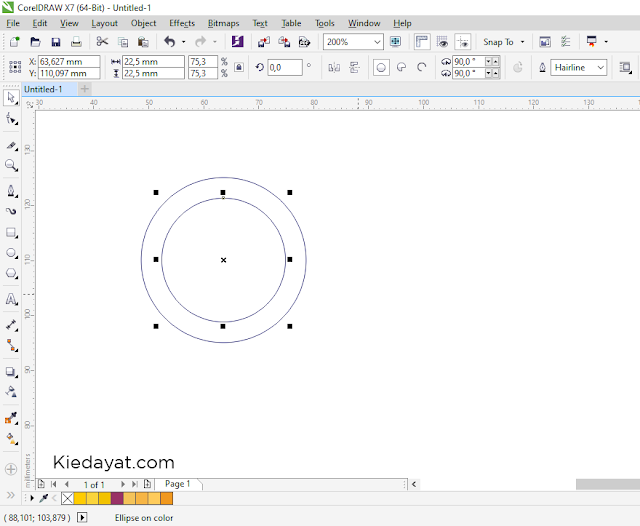The width and height of the screenshot is (640, 526).
Task: Select the Polygon tool
Action: (11, 273)
